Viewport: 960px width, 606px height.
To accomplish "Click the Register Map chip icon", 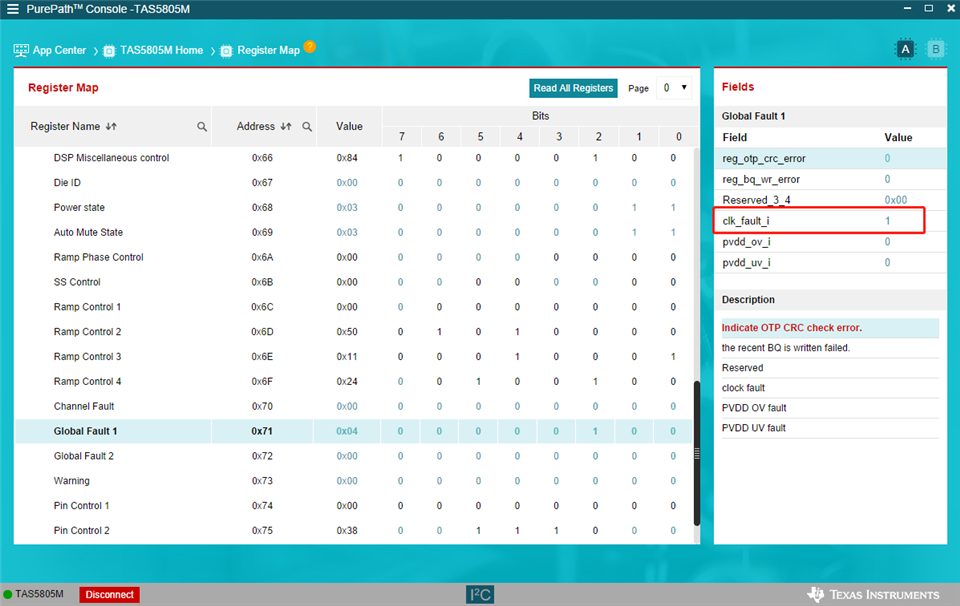I will tap(226, 51).
